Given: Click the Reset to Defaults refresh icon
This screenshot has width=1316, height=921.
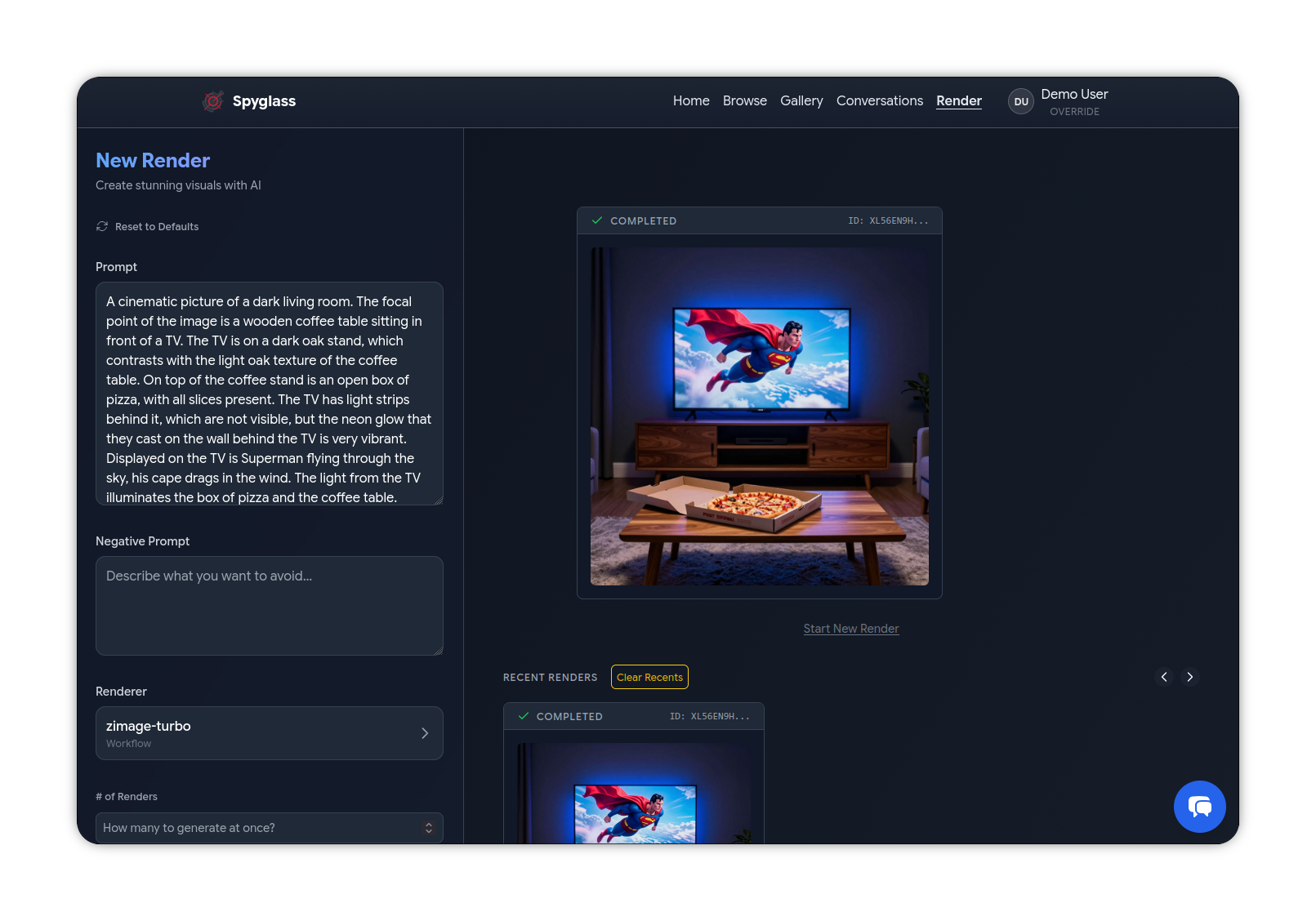Looking at the screenshot, I should point(102,226).
